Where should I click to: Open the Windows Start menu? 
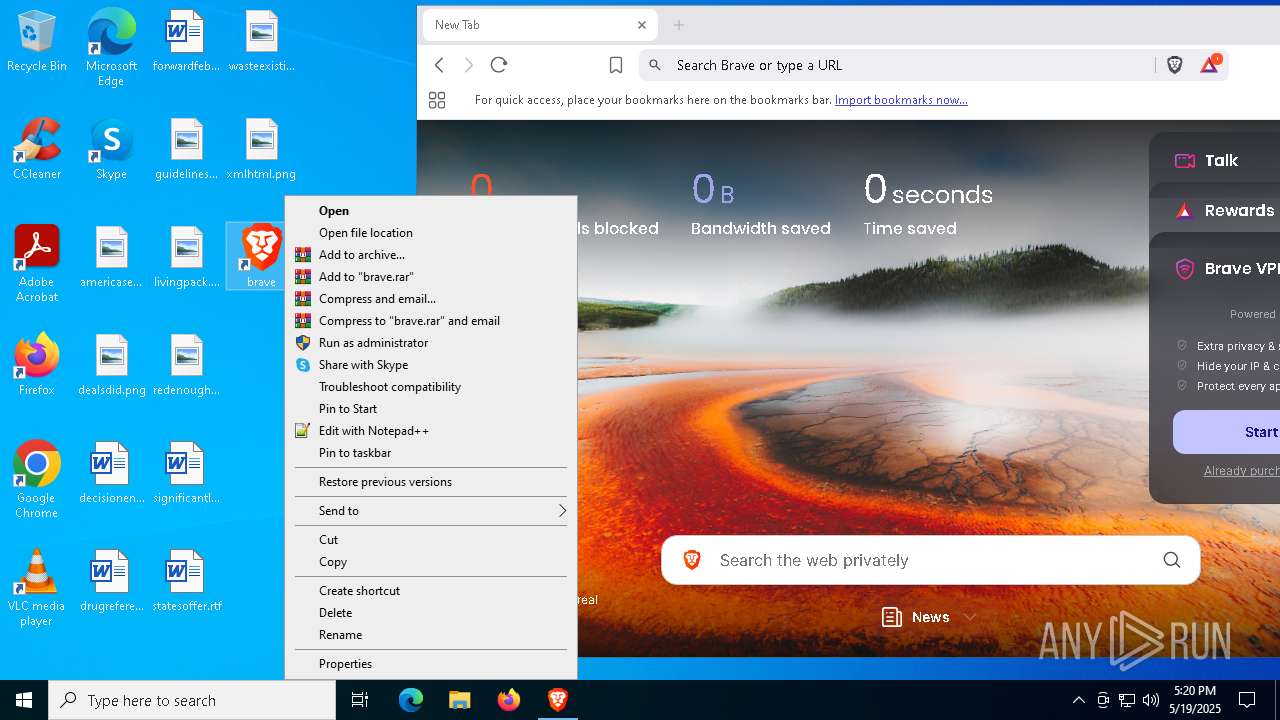click(24, 700)
